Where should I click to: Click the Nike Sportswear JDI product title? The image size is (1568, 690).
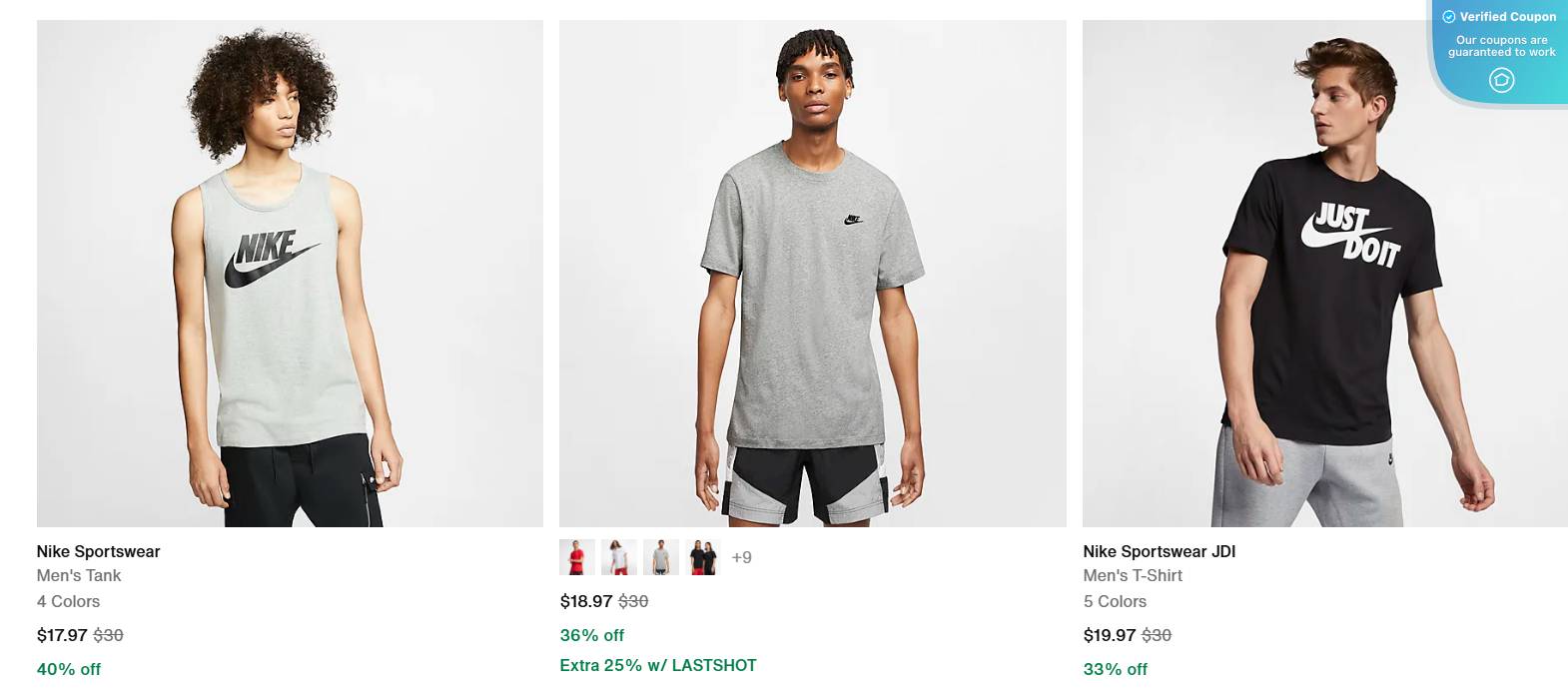pyautogui.click(x=1159, y=550)
